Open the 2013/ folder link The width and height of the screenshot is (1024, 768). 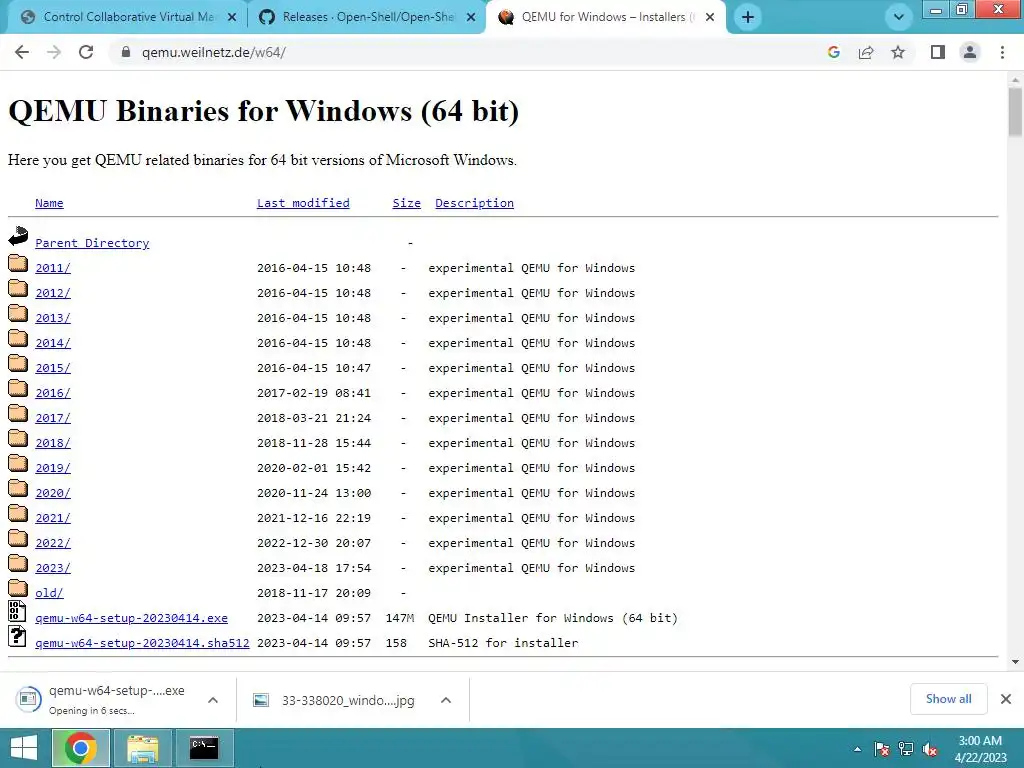tap(53, 318)
